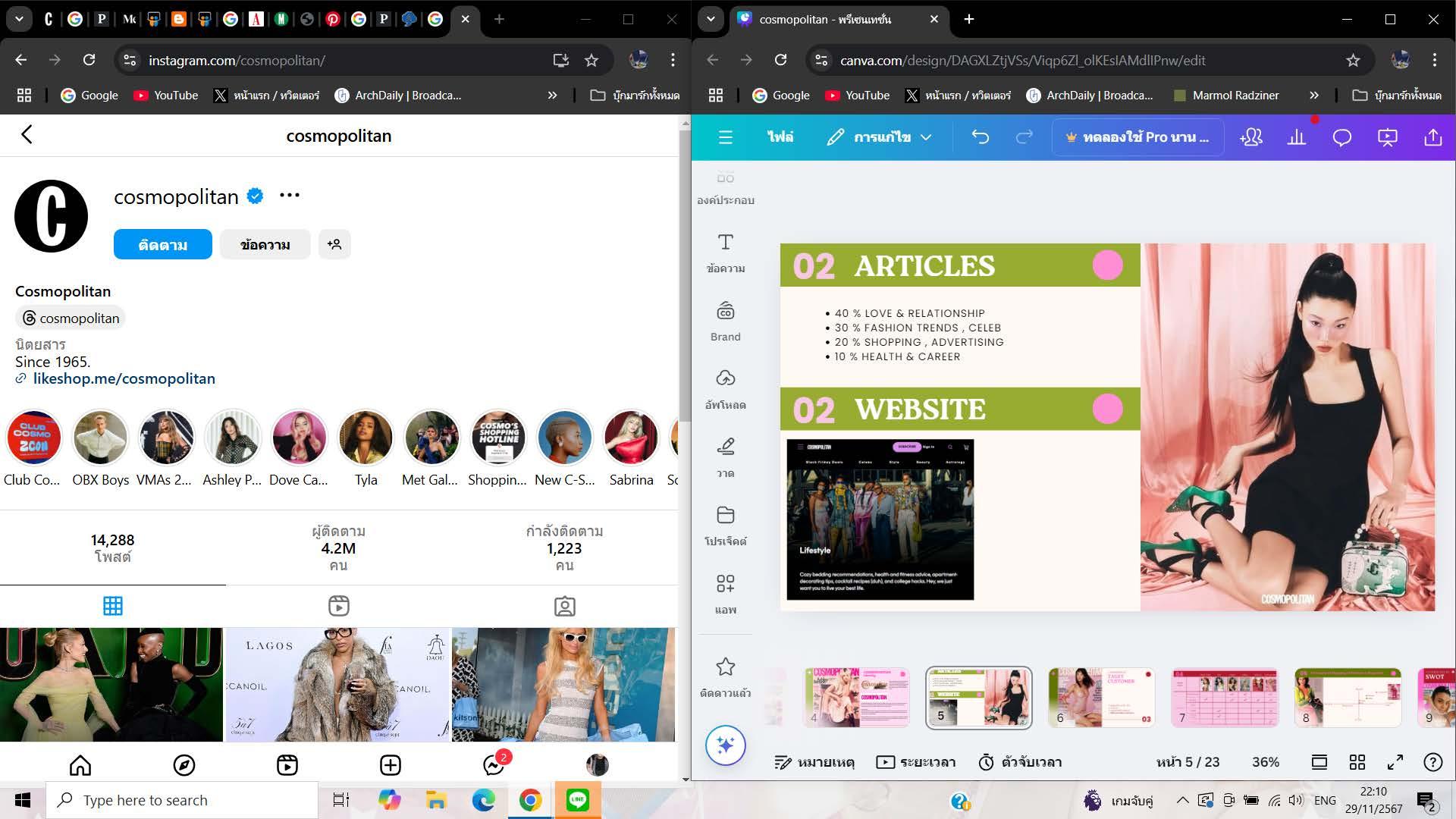This screenshot has width=1456, height=819.
Task: Open Instagram Reels from bottom navigation
Action: 287,765
